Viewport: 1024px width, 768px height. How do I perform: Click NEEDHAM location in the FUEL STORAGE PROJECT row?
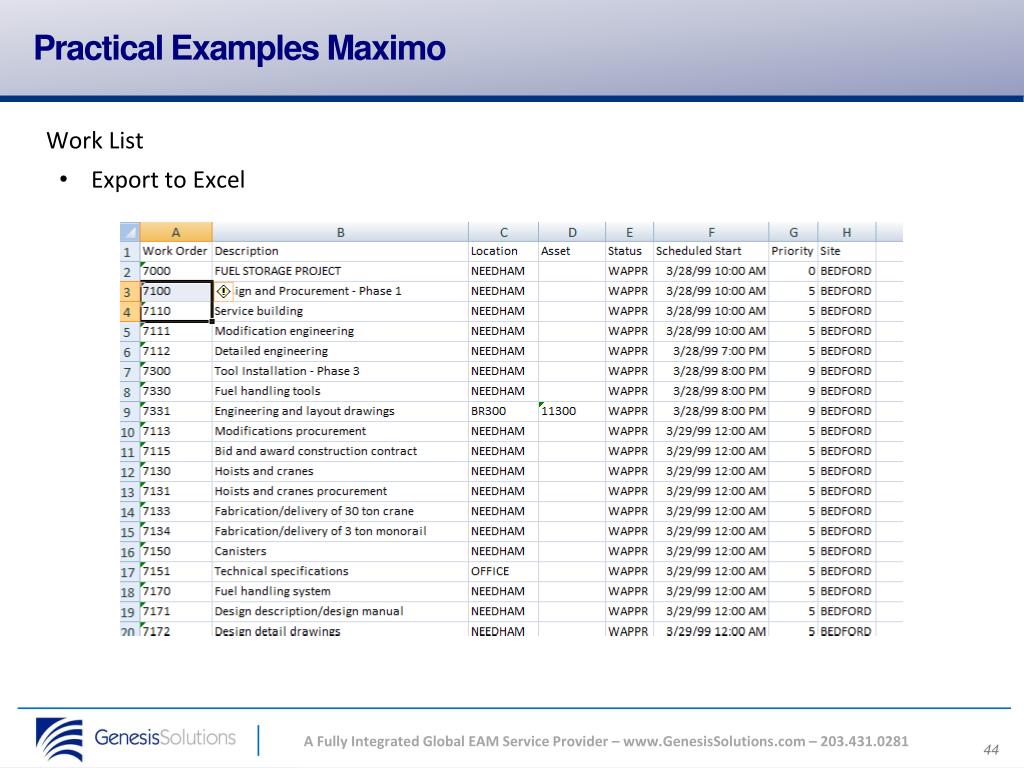tap(504, 272)
